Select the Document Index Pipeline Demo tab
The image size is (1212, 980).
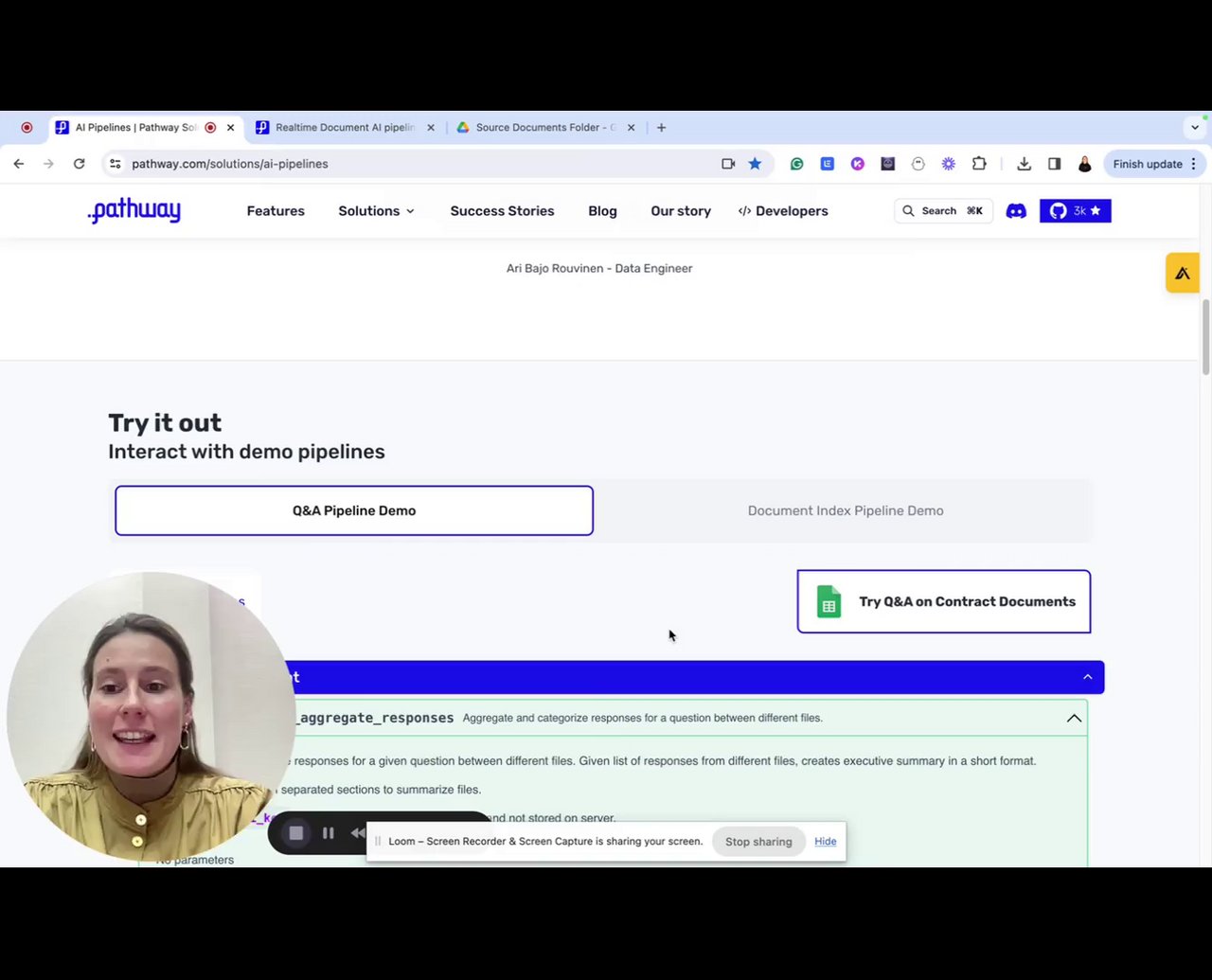point(846,510)
